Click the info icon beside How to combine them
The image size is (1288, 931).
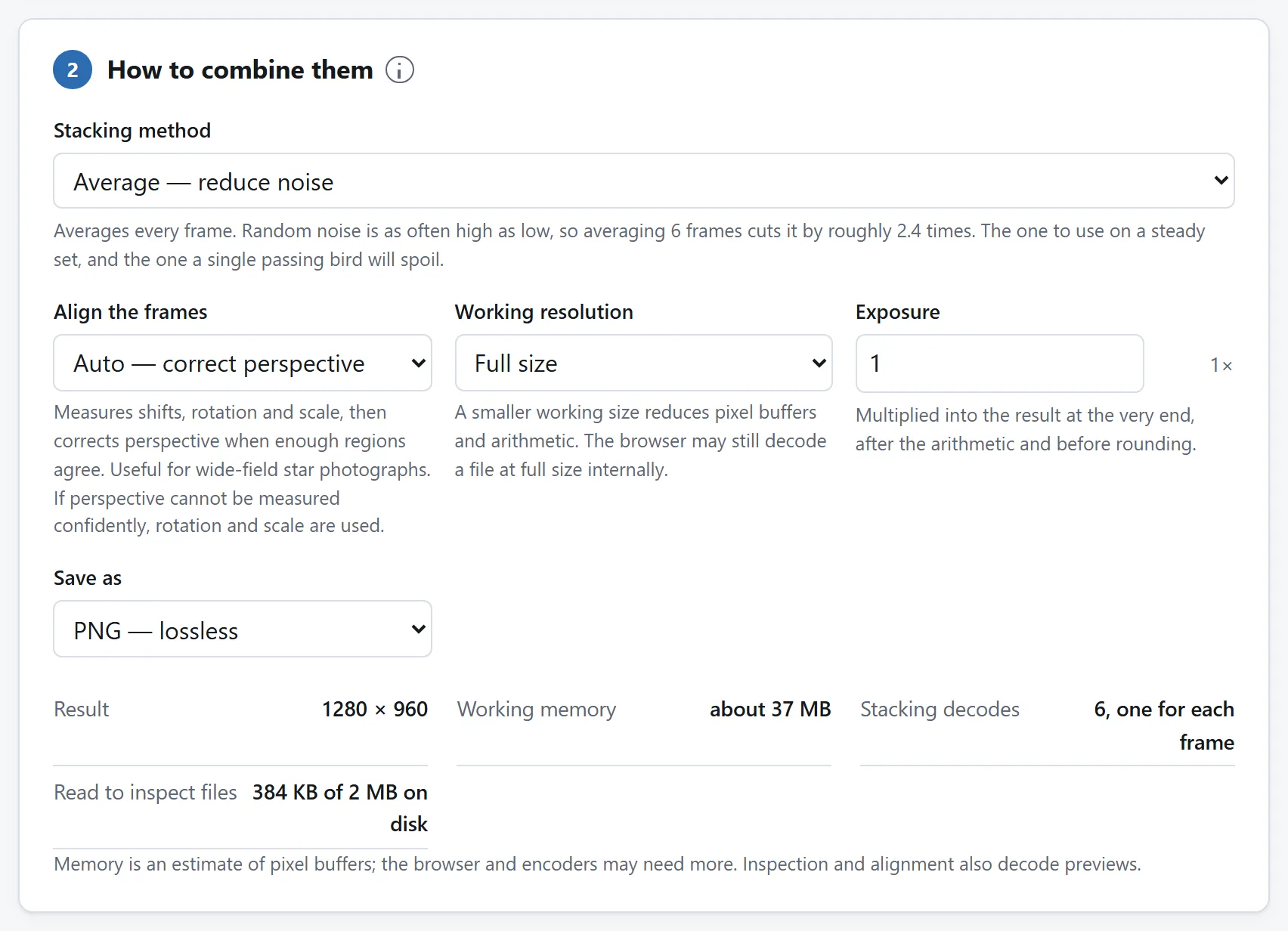point(400,70)
